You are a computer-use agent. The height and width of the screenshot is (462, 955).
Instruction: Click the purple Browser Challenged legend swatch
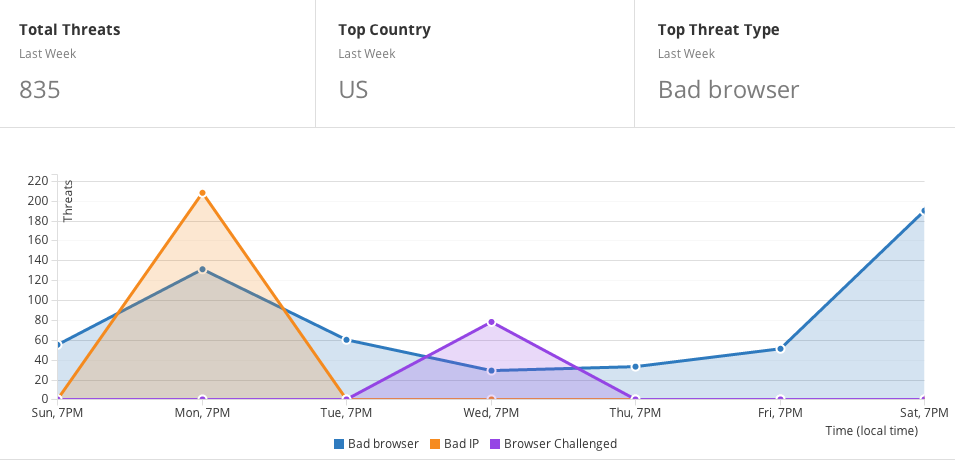[x=495, y=444]
